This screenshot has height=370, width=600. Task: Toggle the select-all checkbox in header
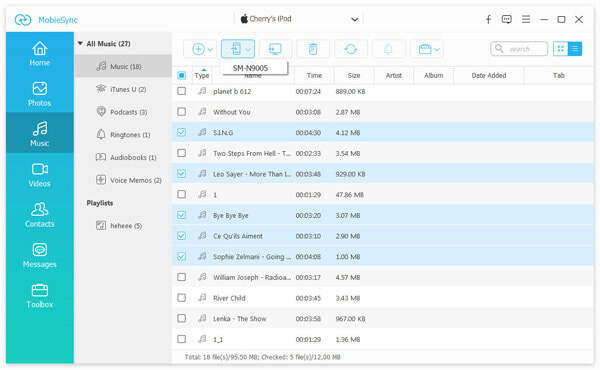[x=181, y=75]
